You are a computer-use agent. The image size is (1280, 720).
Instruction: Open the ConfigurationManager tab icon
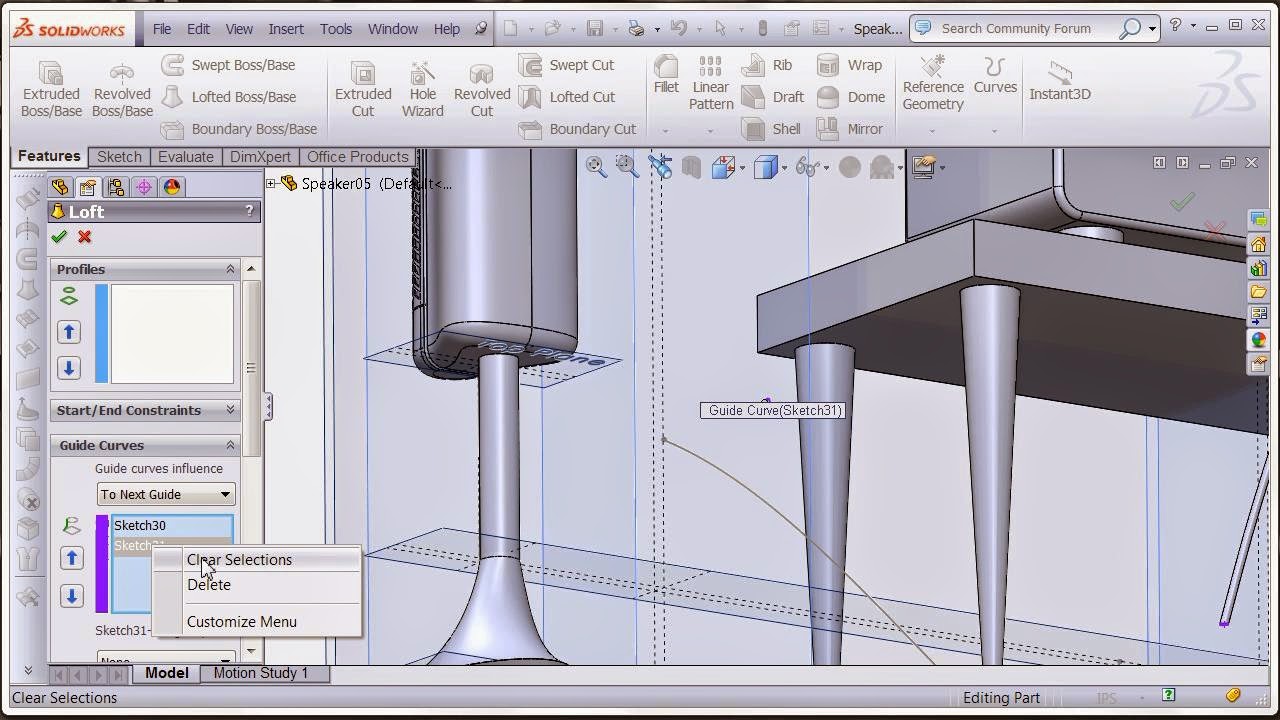click(116, 187)
